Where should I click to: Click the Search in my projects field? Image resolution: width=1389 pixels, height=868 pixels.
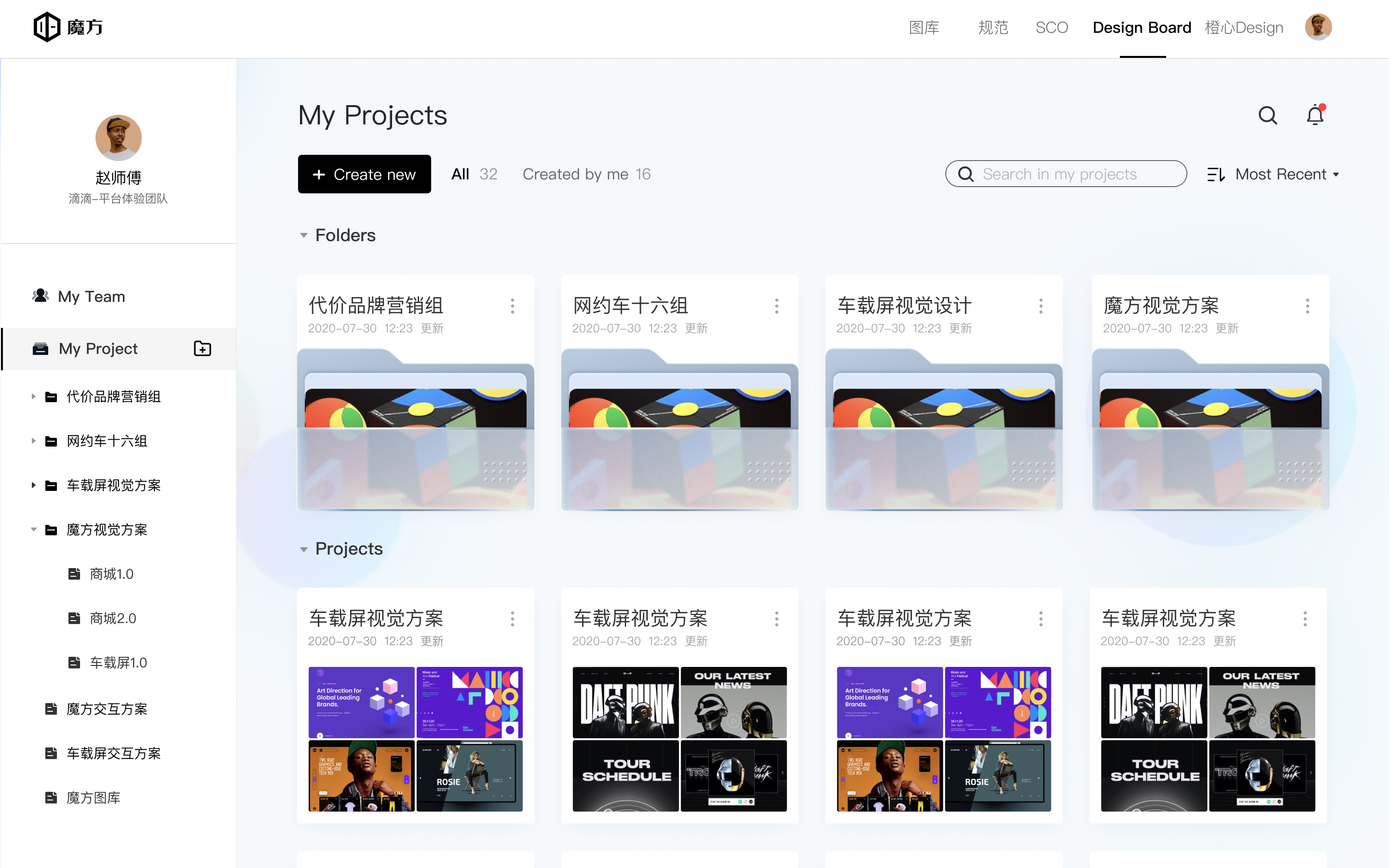tap(1066, 174)
